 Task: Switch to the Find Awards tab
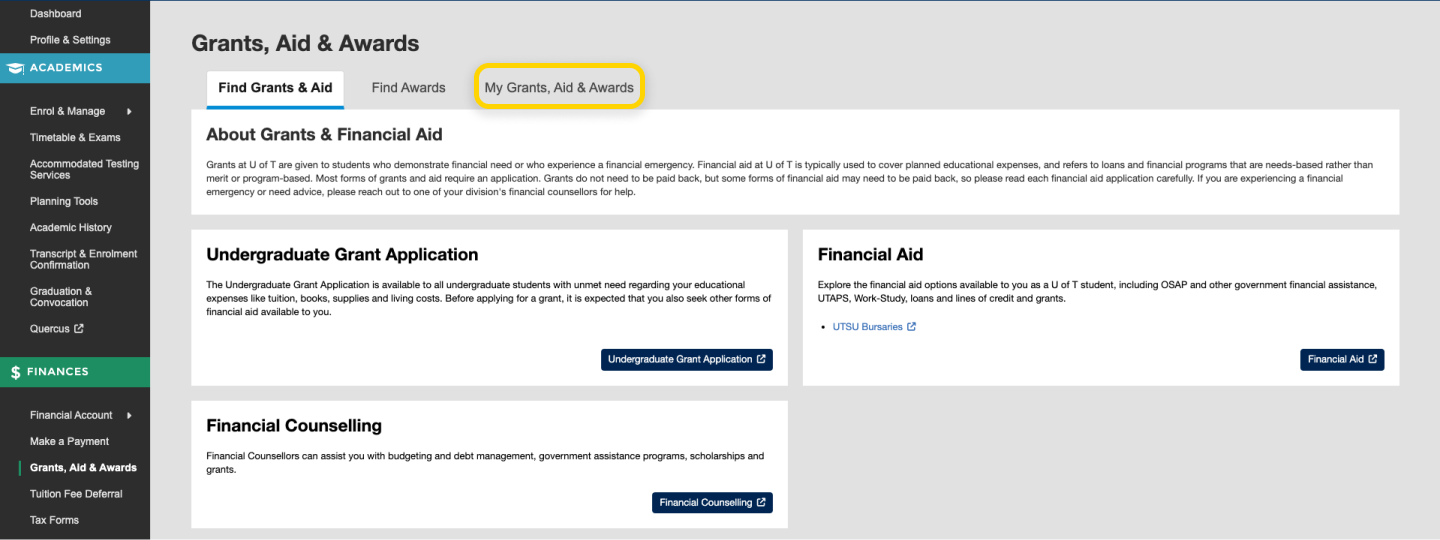(x=408, y=88)
